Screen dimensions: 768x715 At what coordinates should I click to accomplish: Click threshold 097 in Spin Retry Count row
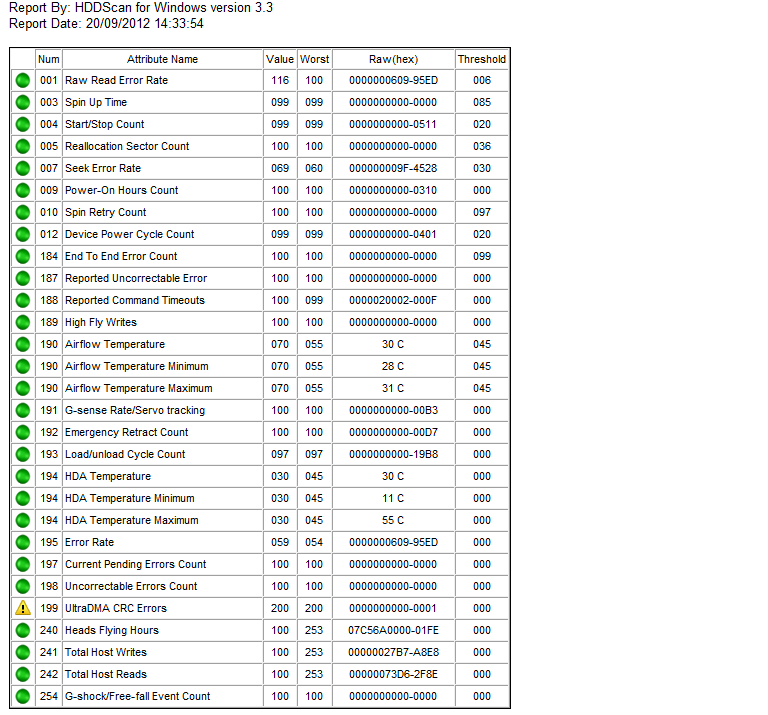point(482,213)
